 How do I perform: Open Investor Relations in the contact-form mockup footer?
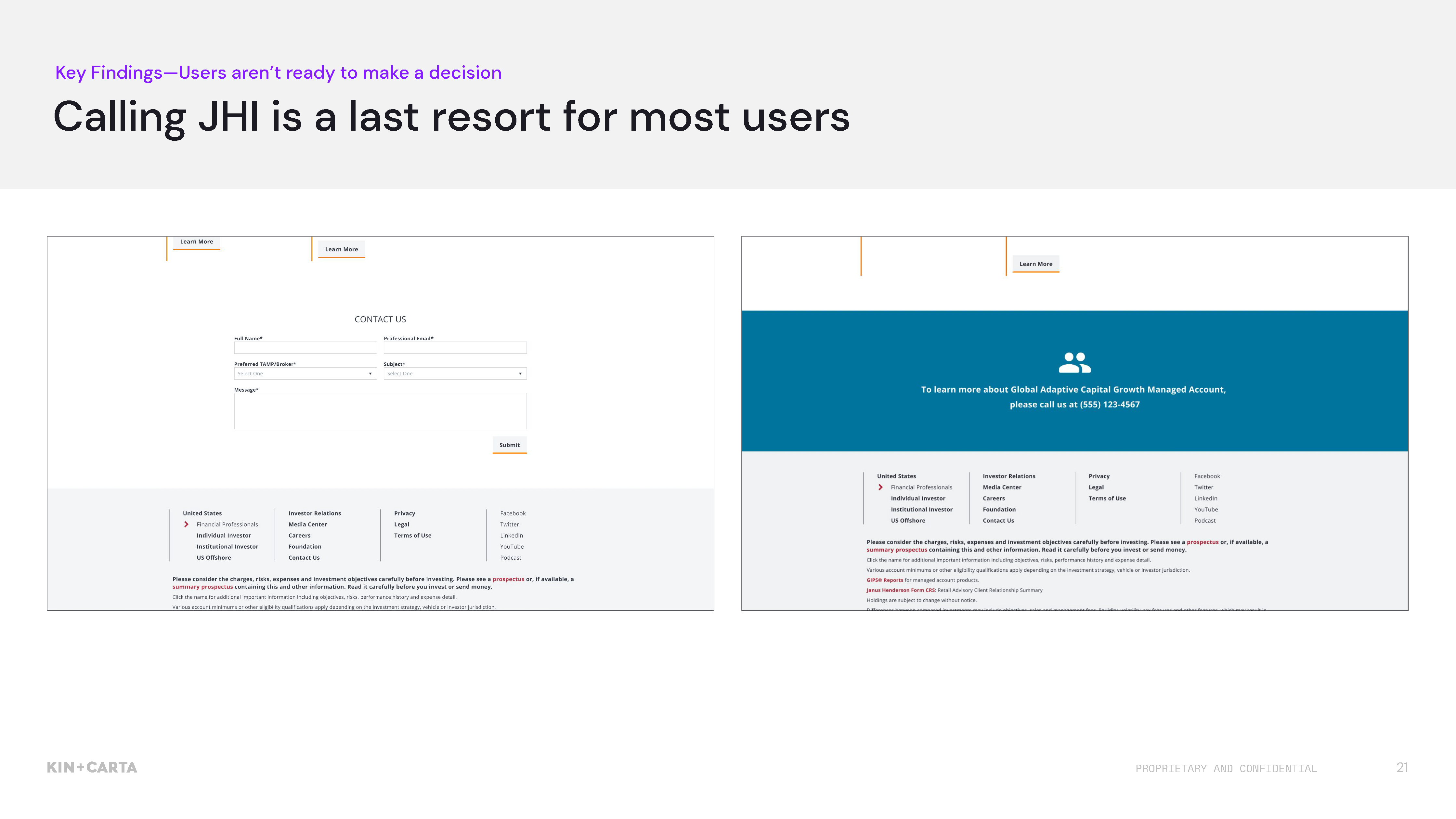pos(315,513)
